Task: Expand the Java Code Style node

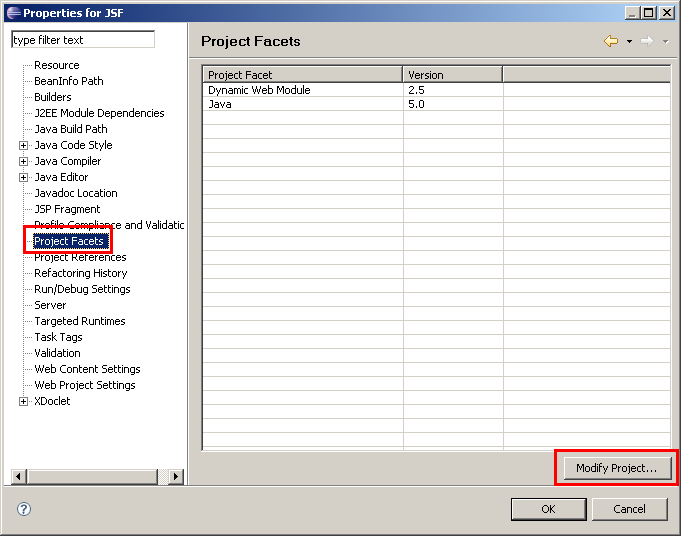Action: (x=23, y=145)
